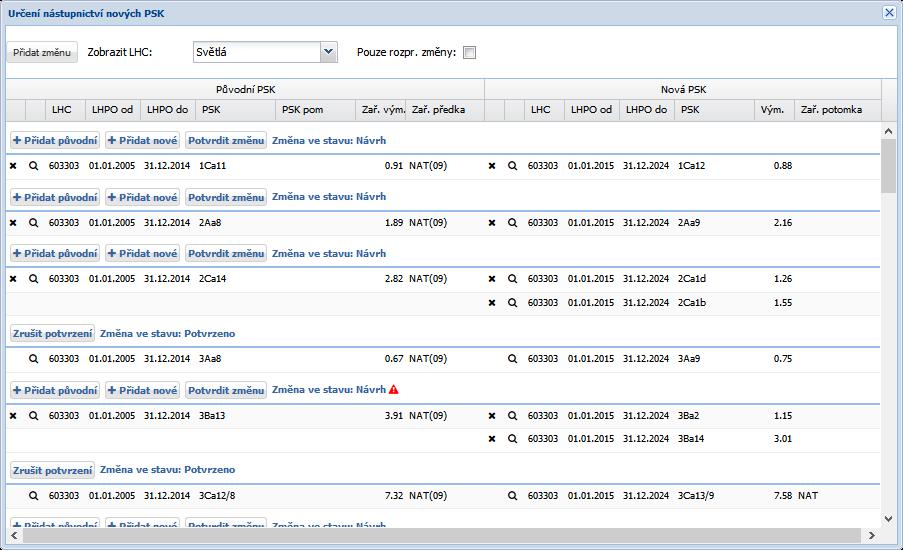Click Přidat nové above row 2Aa8
The image size is (903, 550).
pos(142,198)
